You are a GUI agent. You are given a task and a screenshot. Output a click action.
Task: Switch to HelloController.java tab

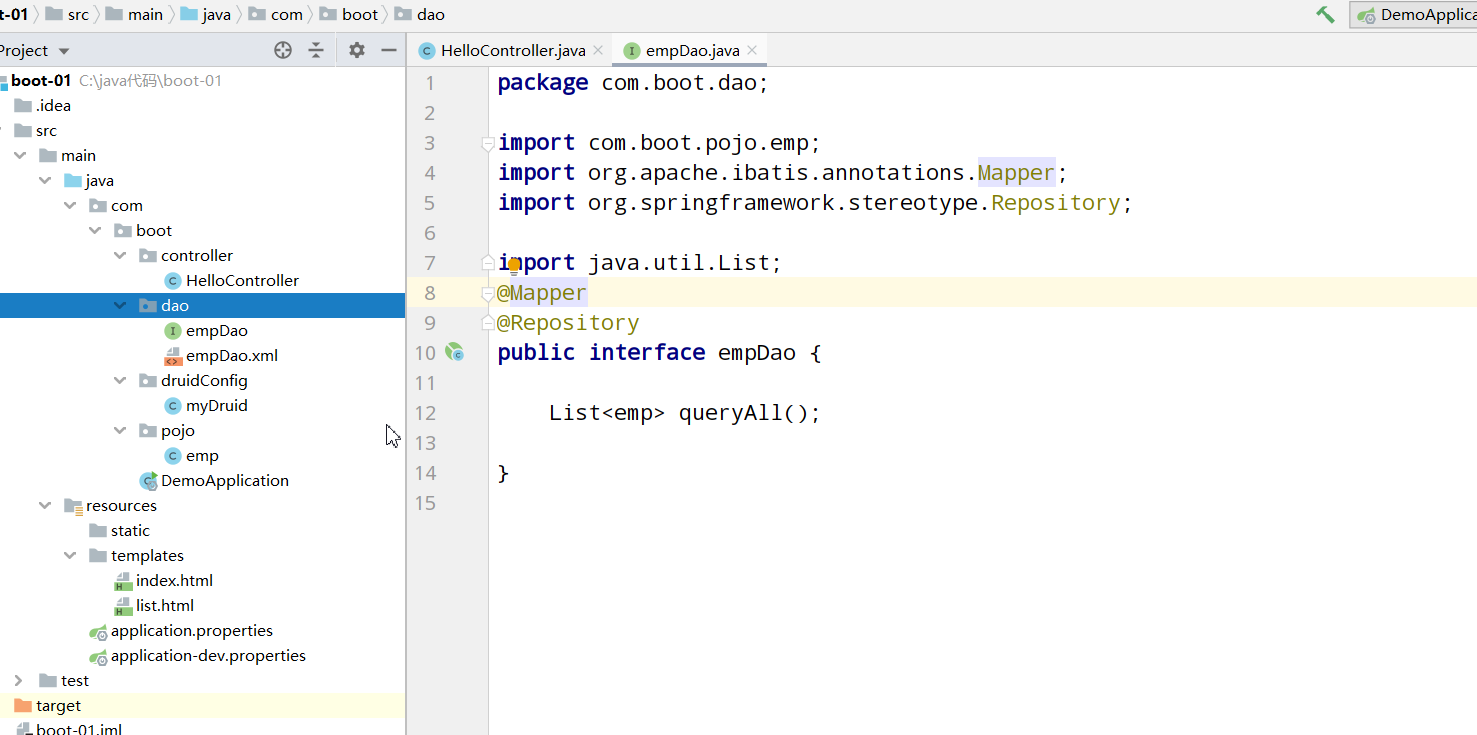[513, 50]
